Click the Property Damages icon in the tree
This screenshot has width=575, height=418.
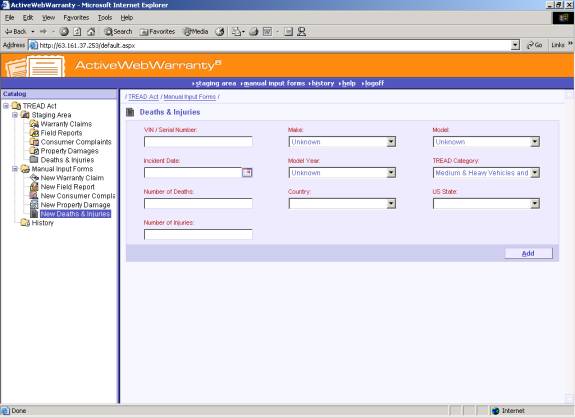(34, 151)
